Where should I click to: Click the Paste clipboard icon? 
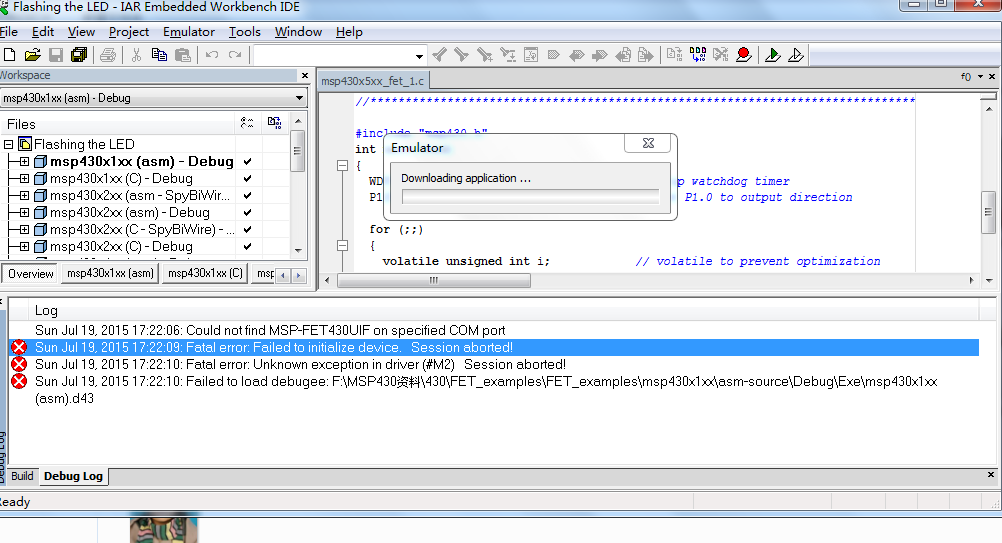[x=183, y=56]
